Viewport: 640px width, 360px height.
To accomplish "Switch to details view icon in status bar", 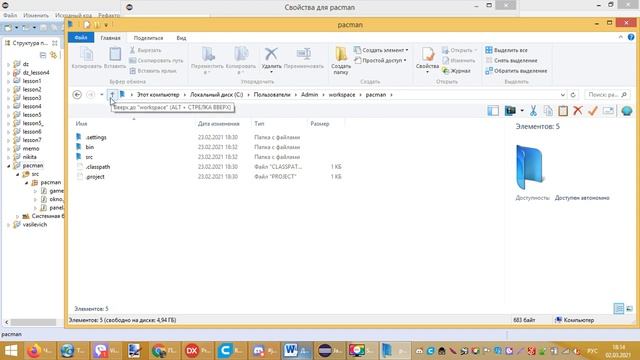I will click(619, 309).
